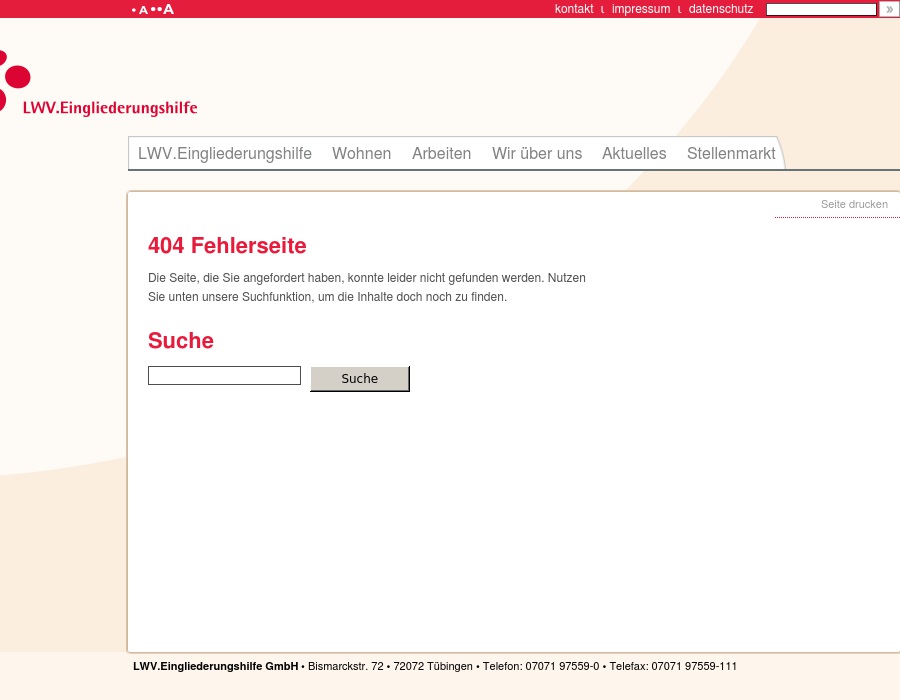Open the impressum link
The width and height of the screenshot is (900, 700).
[641, 9]
